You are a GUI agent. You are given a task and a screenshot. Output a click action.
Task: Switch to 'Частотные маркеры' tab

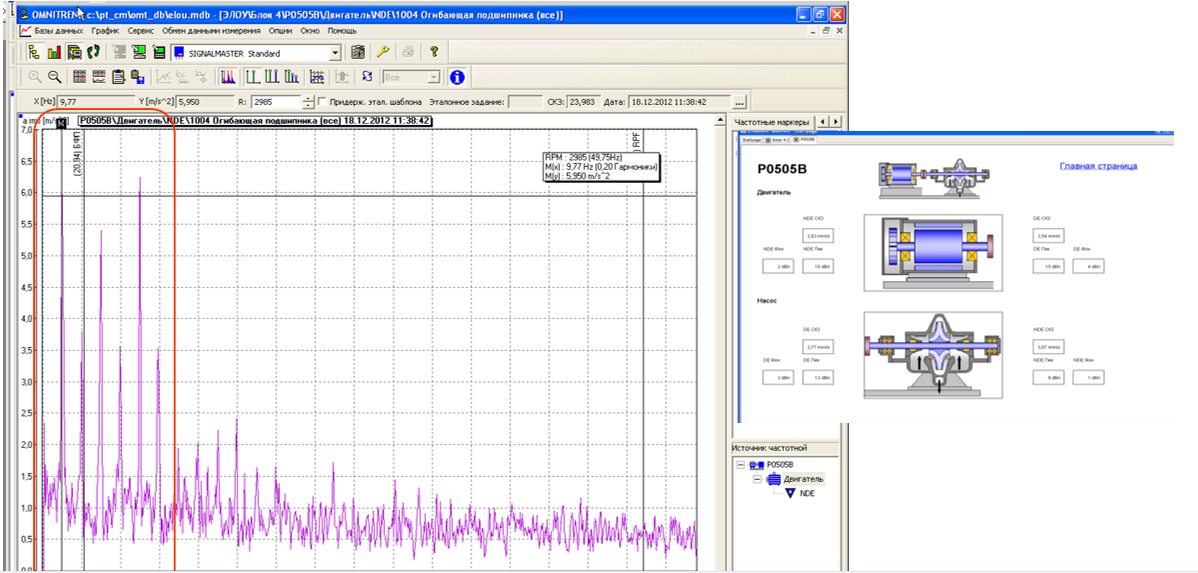click(771, 122)
